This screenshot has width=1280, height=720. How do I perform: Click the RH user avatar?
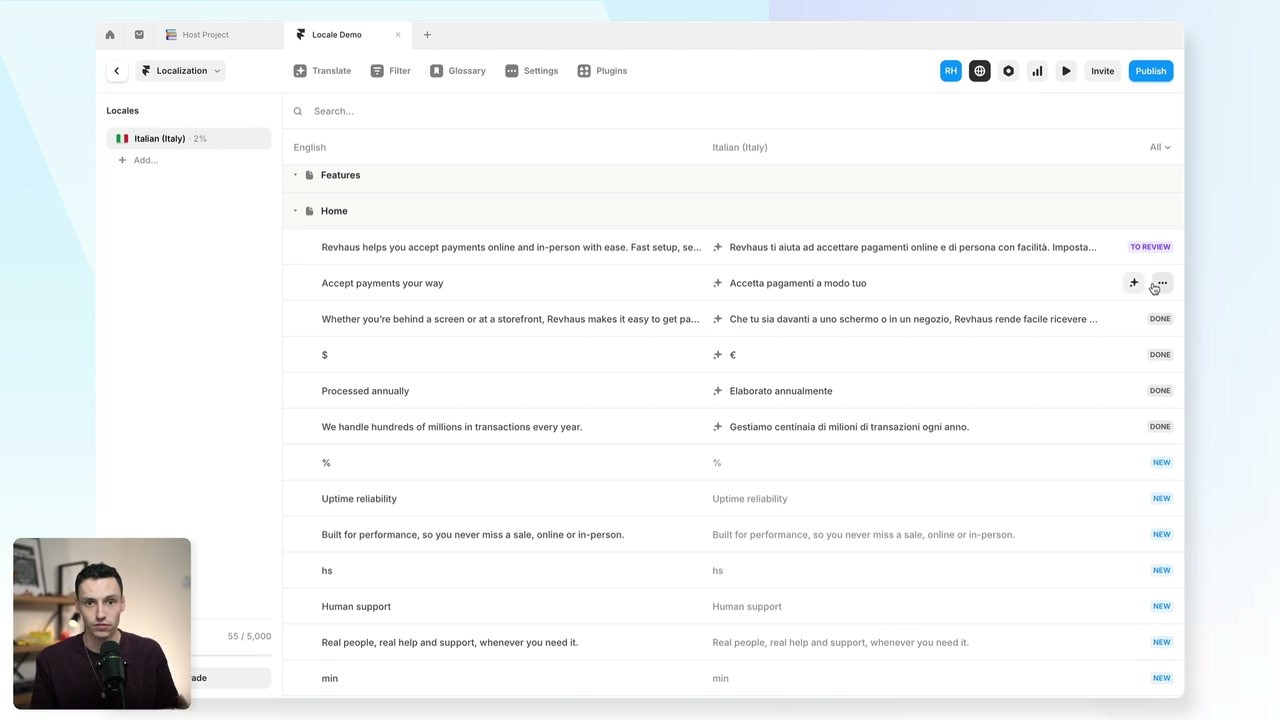(x=951, y=71)
